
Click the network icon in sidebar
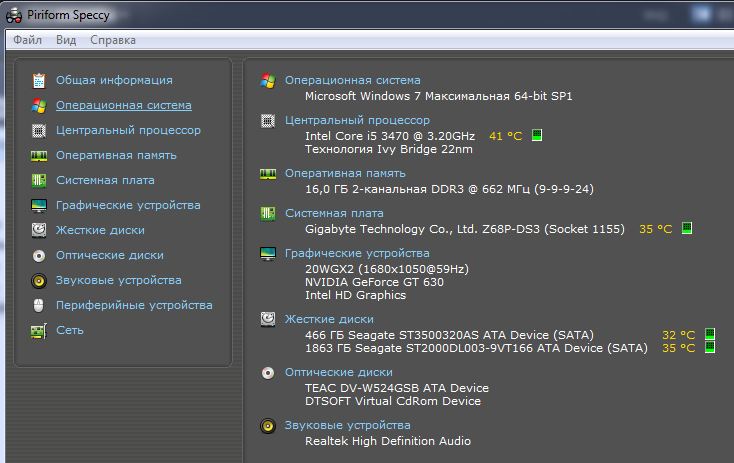pos(39,330)
